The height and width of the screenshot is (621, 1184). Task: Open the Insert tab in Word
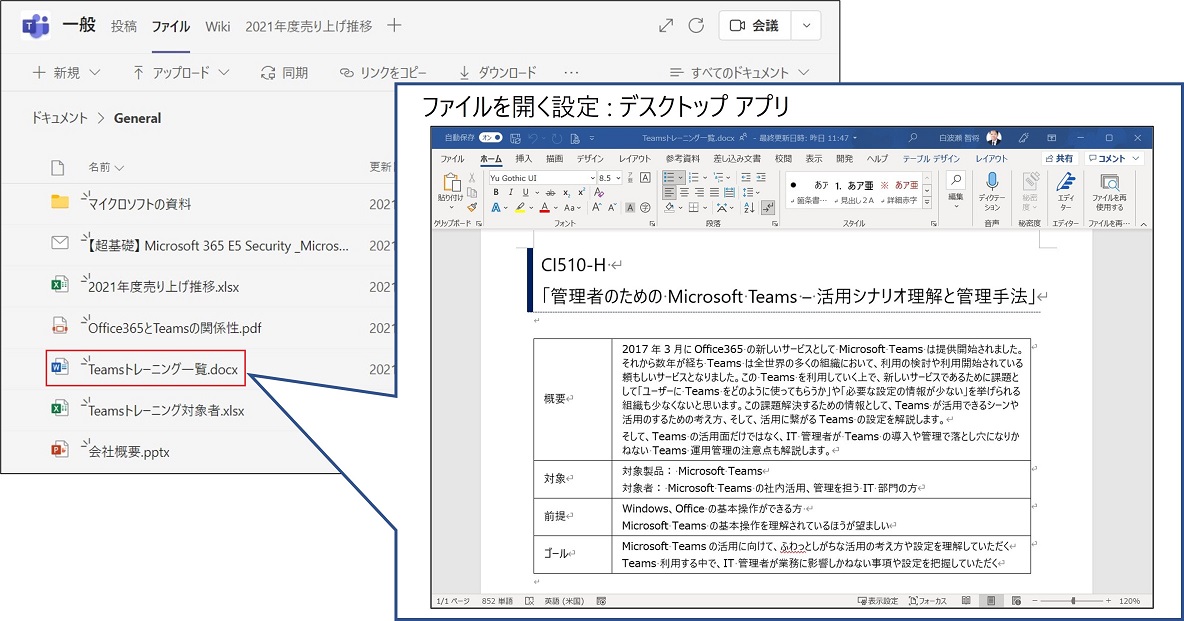(x=523, y=159)
